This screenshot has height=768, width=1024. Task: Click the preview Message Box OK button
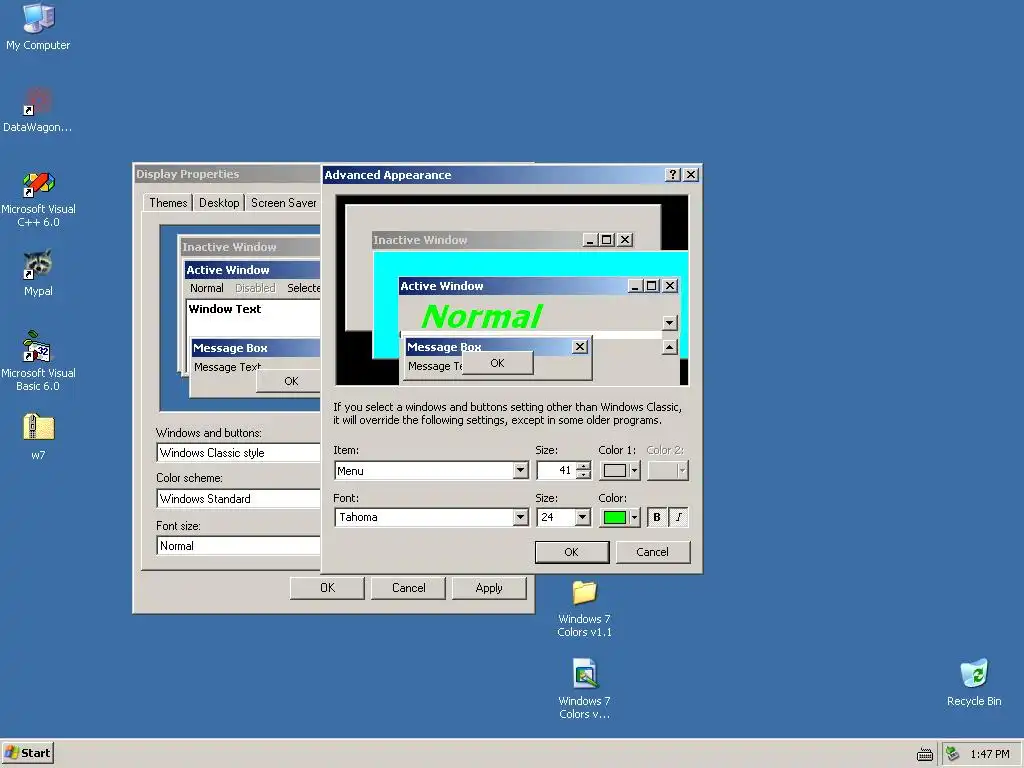pos(498,363)
